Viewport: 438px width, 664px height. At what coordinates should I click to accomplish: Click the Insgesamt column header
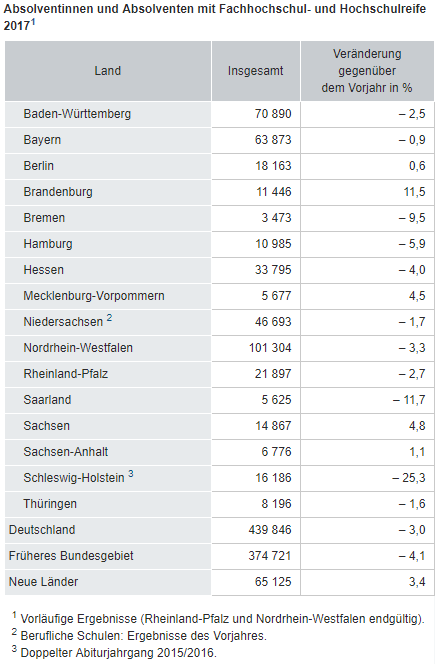point(255,71)
